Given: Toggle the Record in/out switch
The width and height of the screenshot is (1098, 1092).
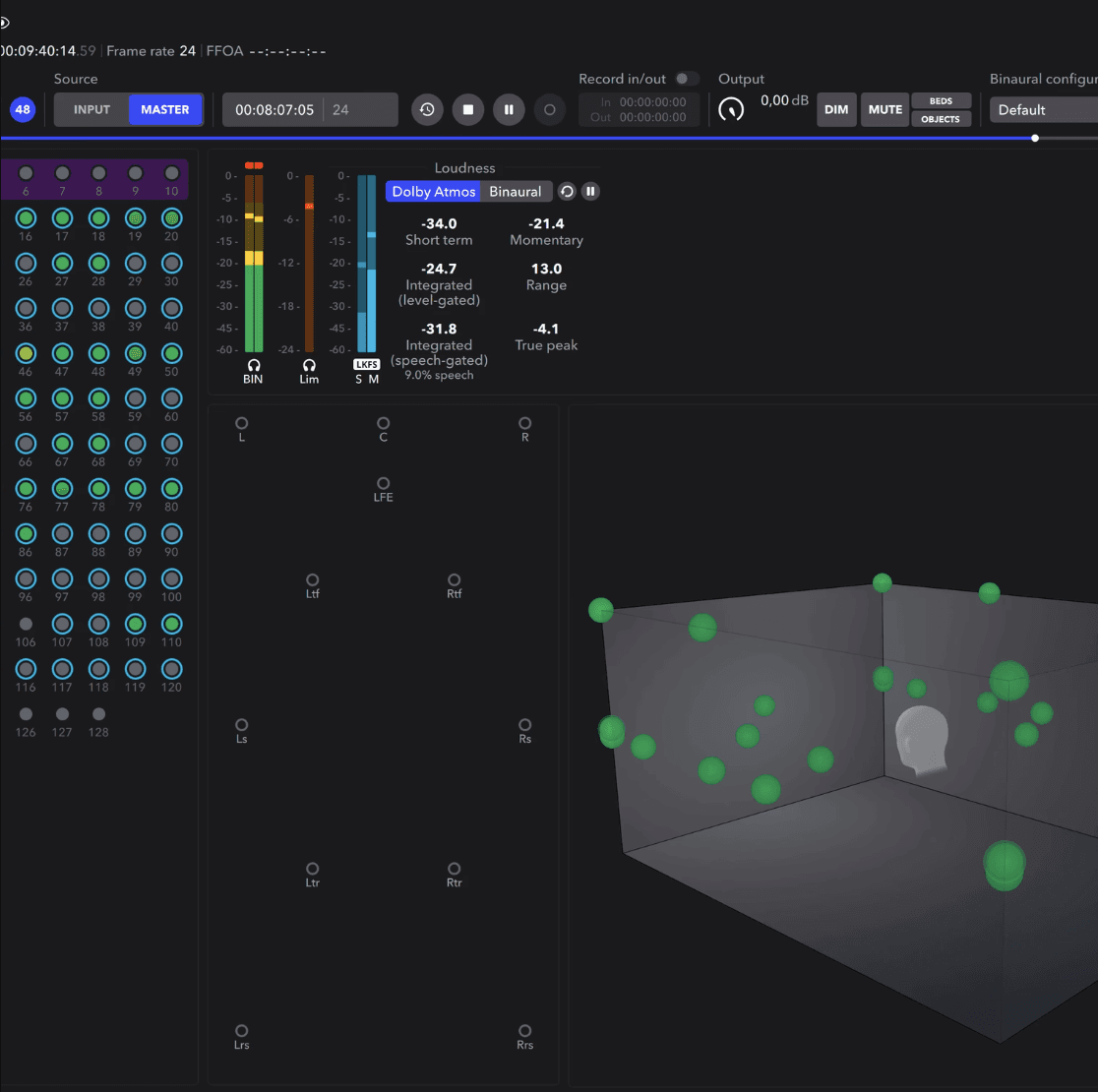Looking at the screenshot, I should (x=687, y=79).
